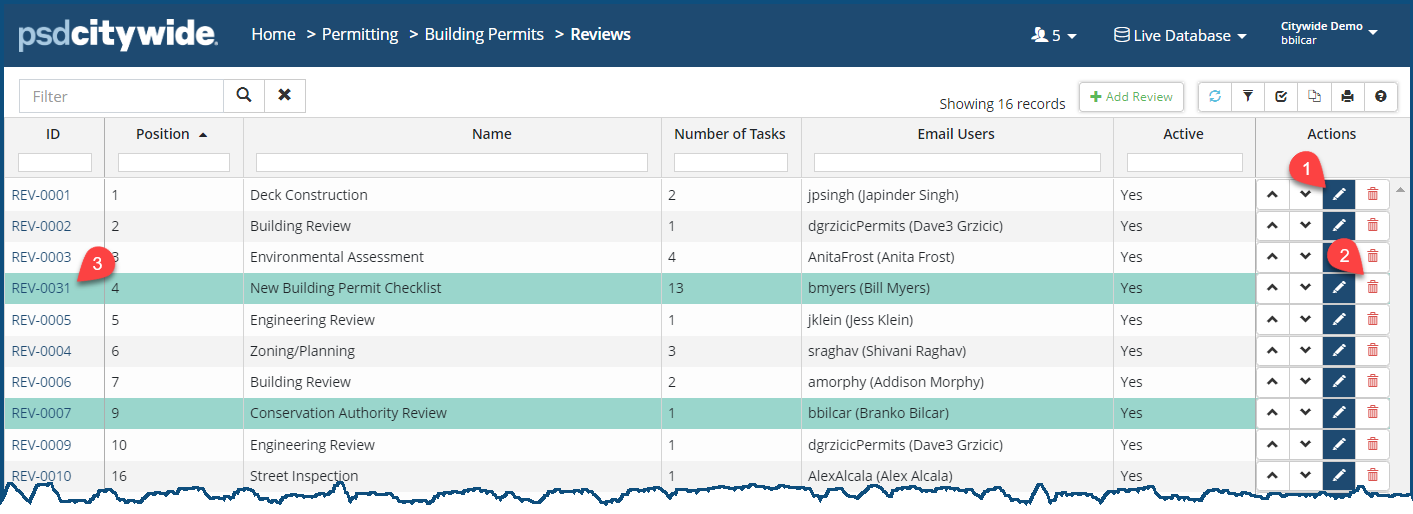Edit the Building Review REV-0002 row
Screen dimensions: 1413x514
[1339, 226]
